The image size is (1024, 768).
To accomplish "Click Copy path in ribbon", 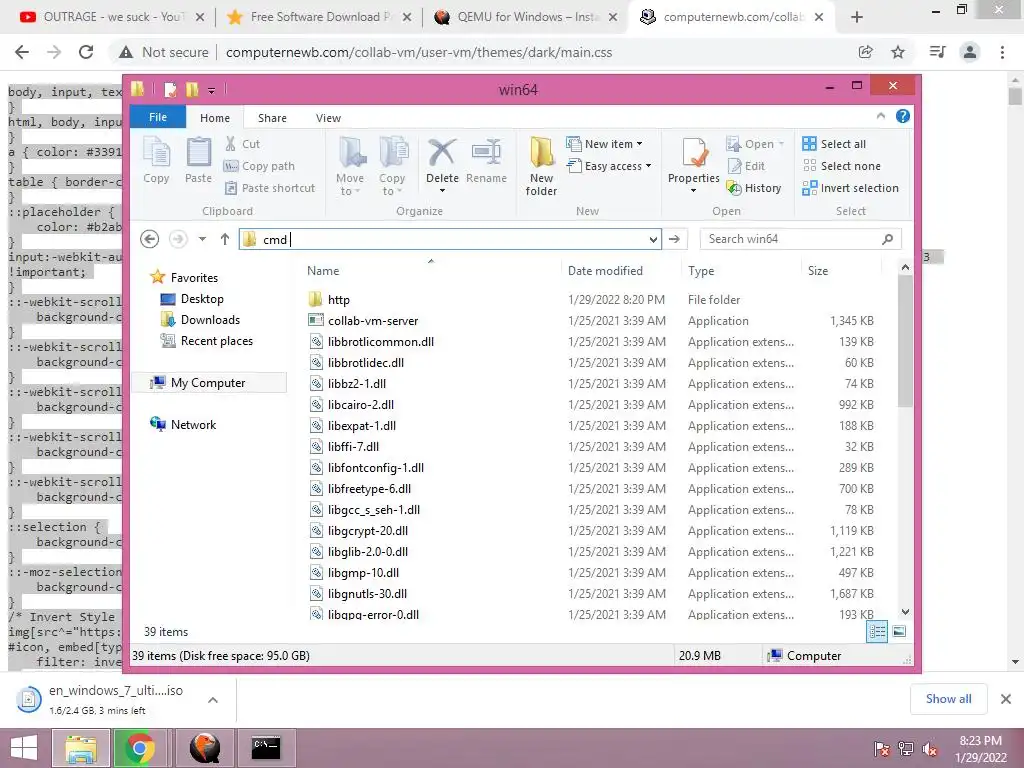I will pos(259,166).
